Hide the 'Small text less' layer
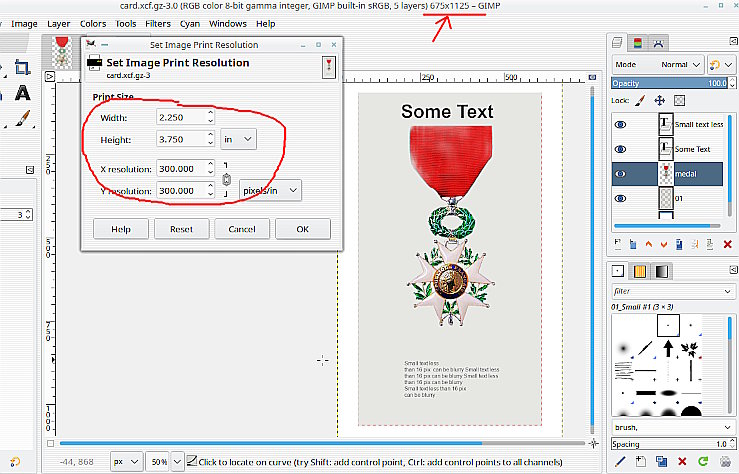Screen dimensions: 739x474 coord(621,124)
